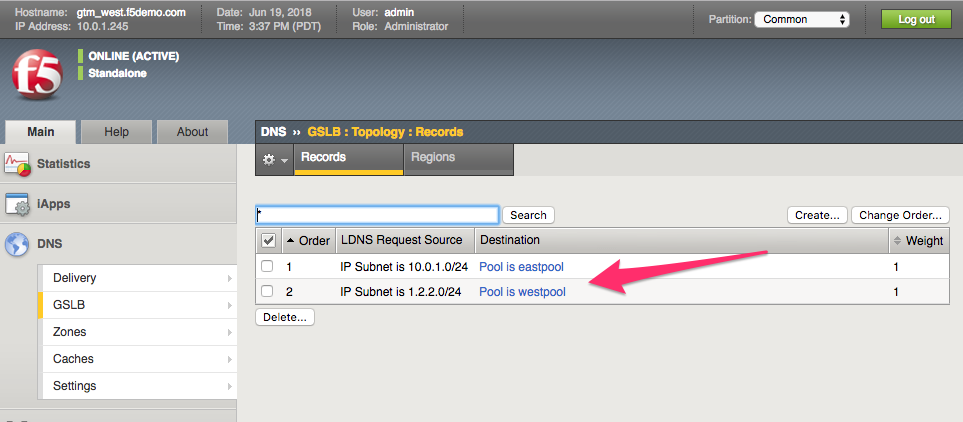The width and height of the screenshot is (963, 422).
Task: Open the Partition Common dropdown
Action: [x=802, y=19]
